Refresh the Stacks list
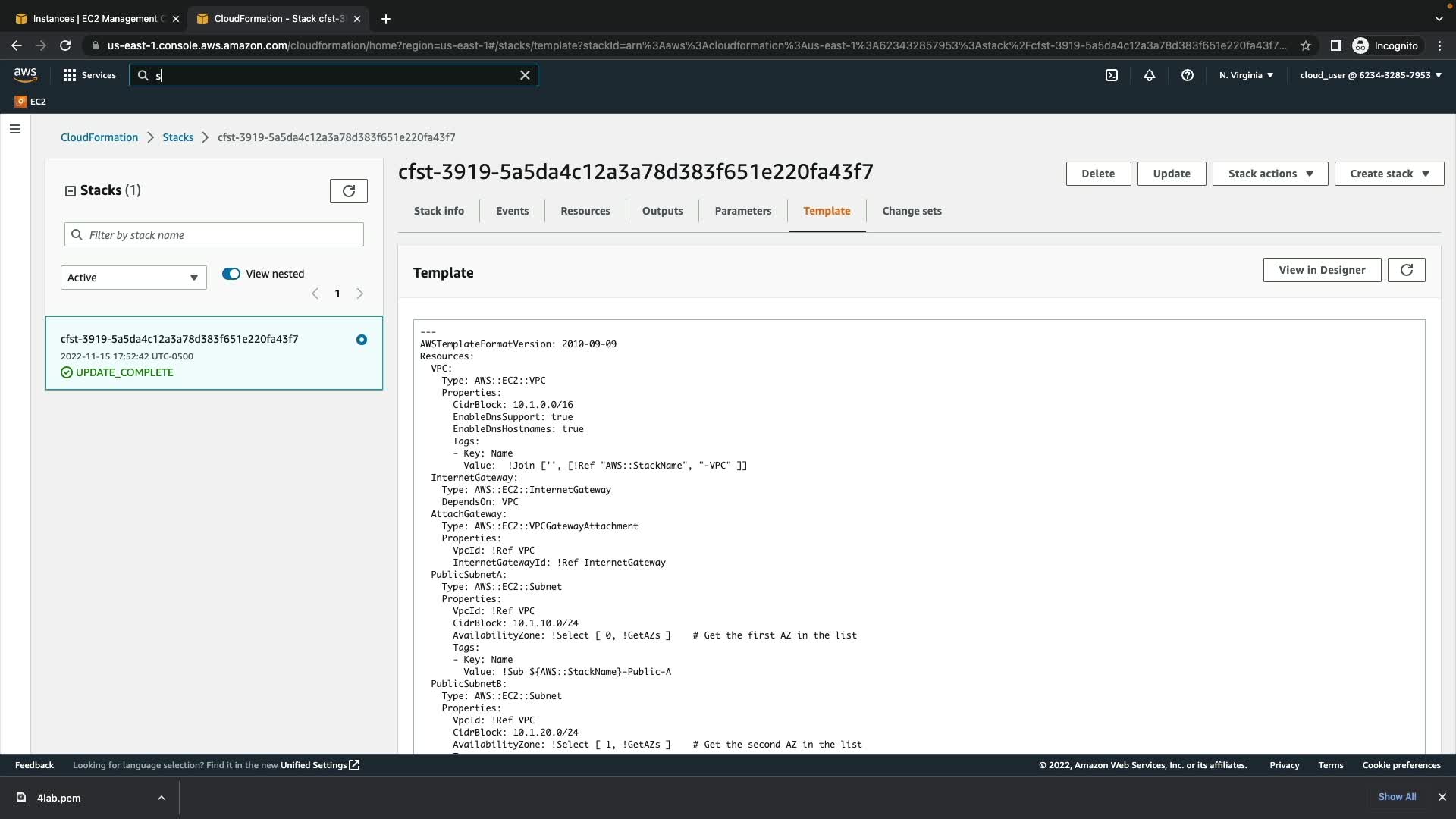The width and height of the screenshot is (1456, 819). tap(349, 191)
